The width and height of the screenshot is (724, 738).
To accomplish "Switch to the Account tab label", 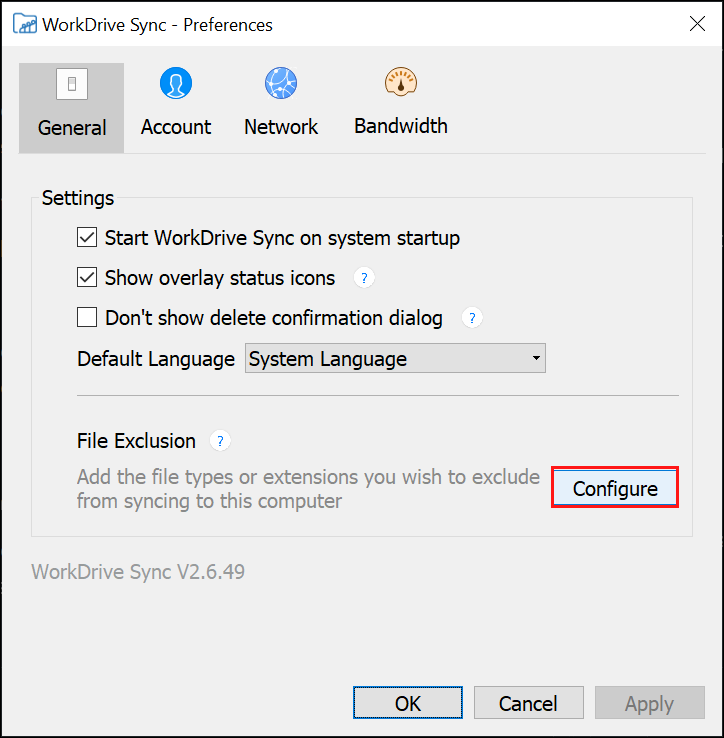I will pyautogui.click(x=176, y=127).
